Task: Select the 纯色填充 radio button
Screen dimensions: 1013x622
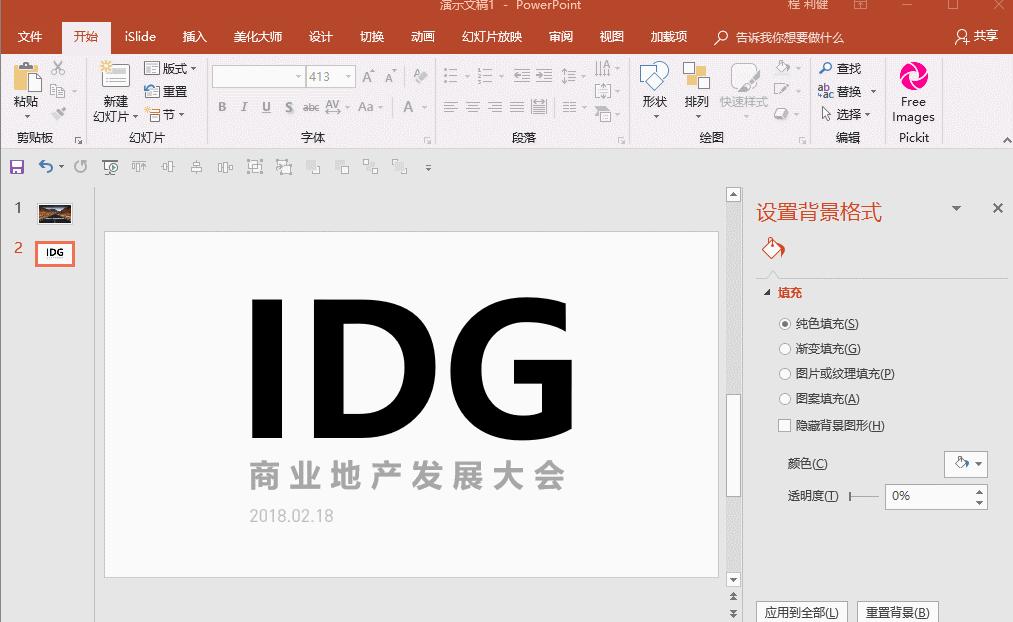Action: (x=785, y=323)
